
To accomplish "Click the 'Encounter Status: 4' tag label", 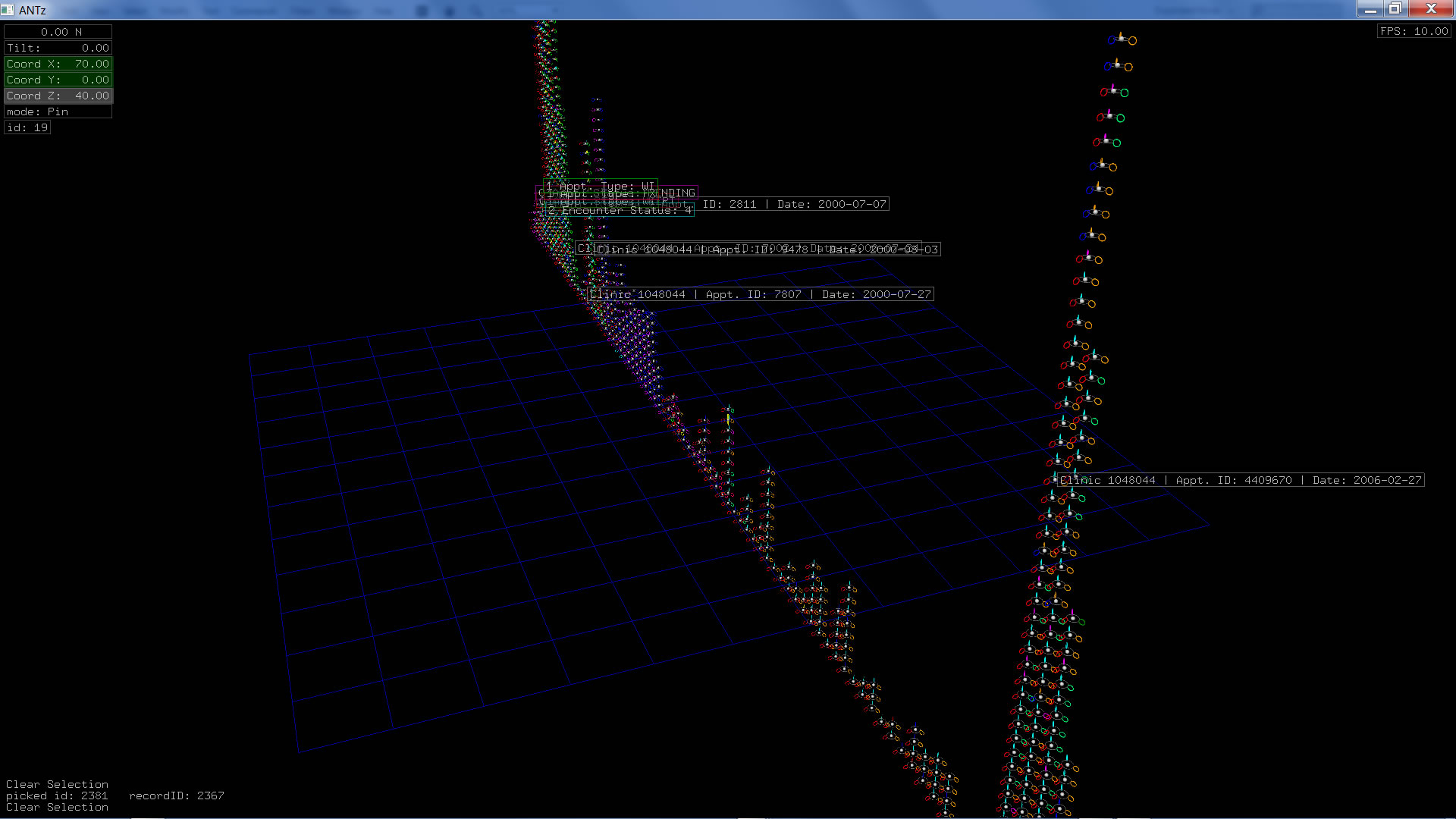I will (x=620, y=211).
